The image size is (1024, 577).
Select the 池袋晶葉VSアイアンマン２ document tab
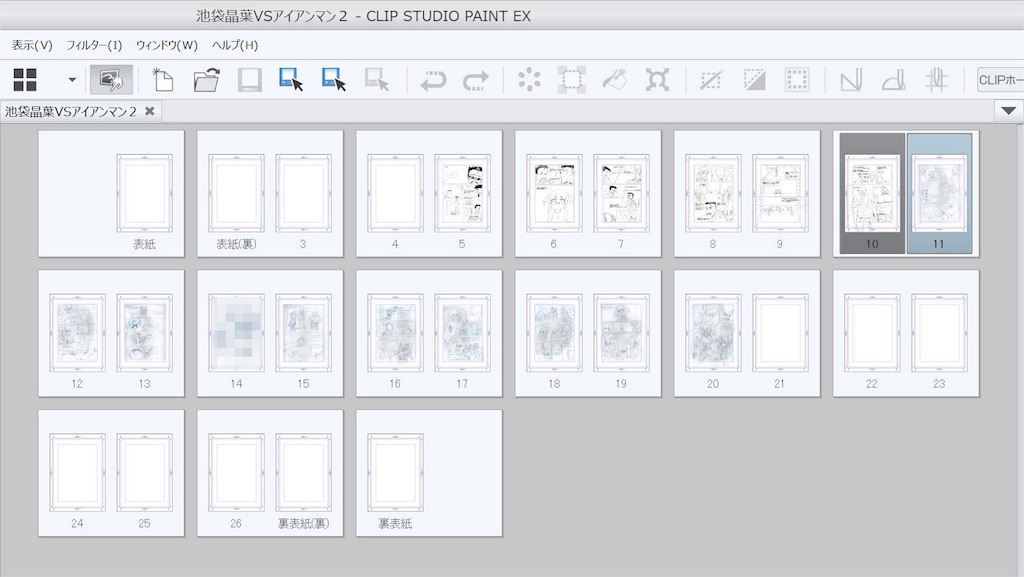[x=71, y=111]
